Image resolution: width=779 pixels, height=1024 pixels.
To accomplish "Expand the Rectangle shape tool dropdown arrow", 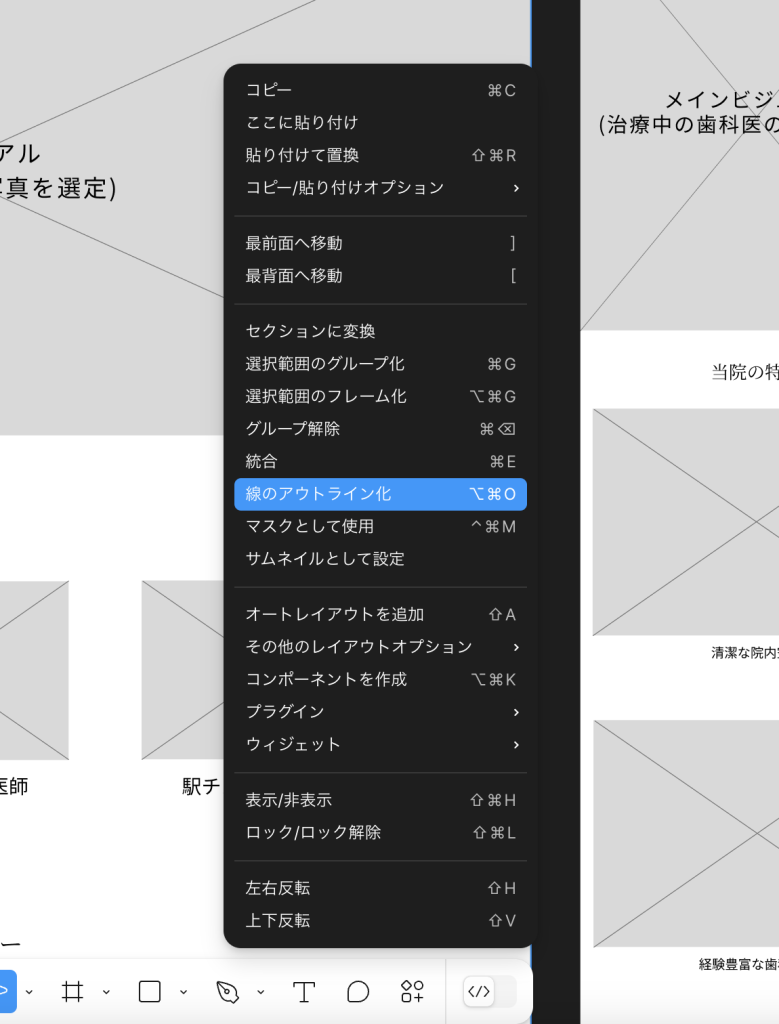I will (183, 992).
